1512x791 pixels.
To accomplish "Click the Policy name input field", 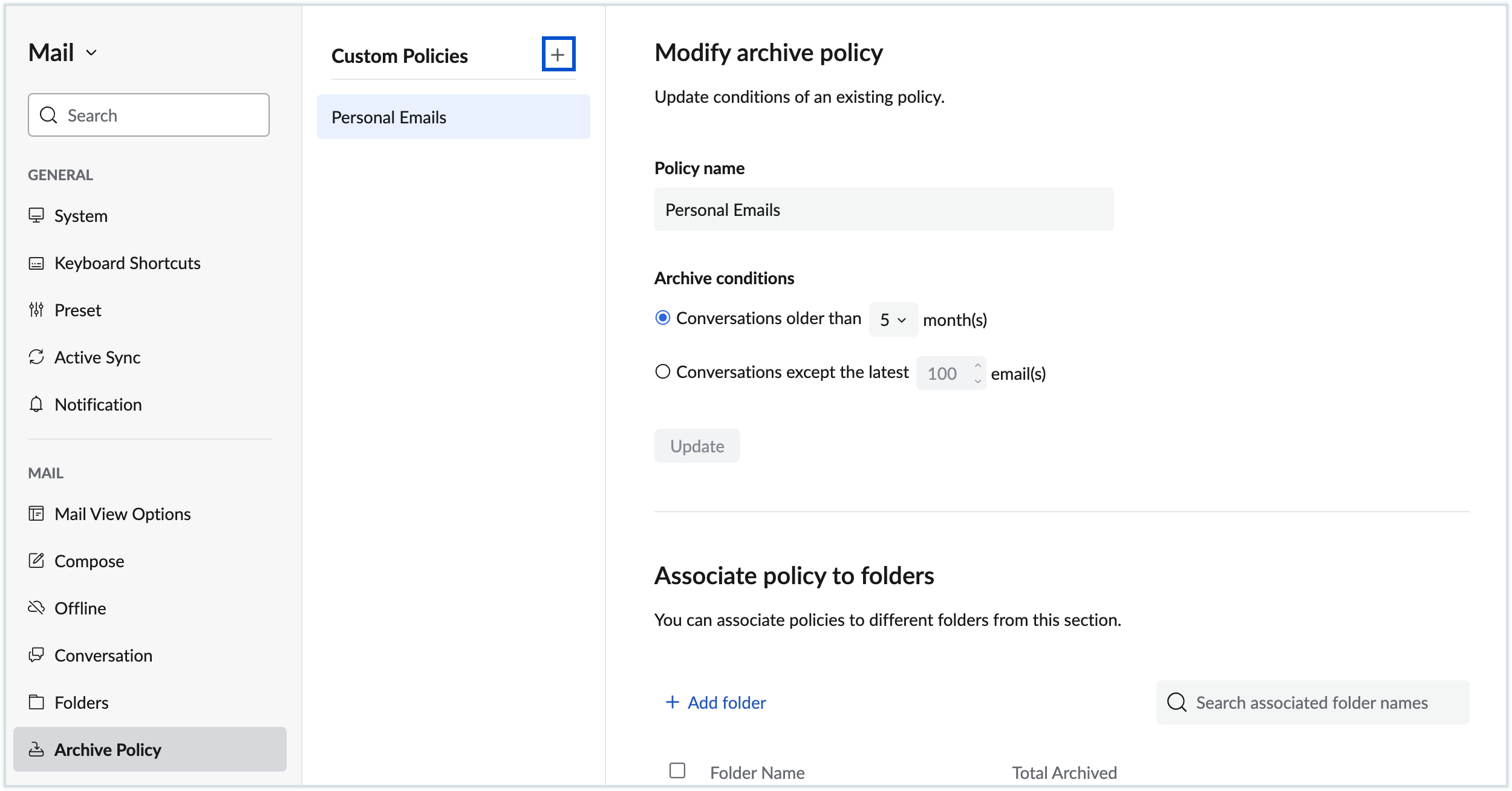I will tap(884, 209).
